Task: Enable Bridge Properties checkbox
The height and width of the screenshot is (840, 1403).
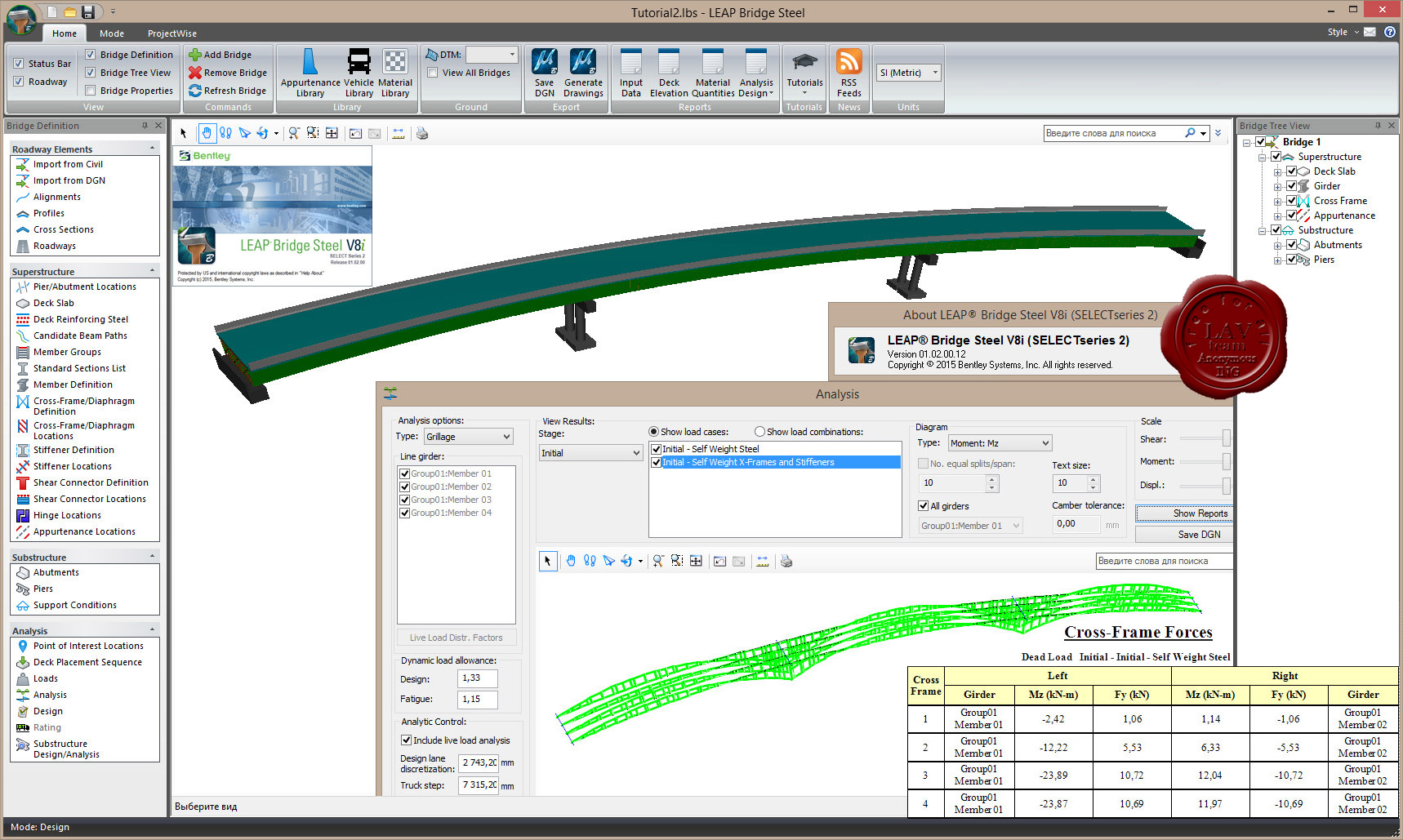Action: click(91, 91)
